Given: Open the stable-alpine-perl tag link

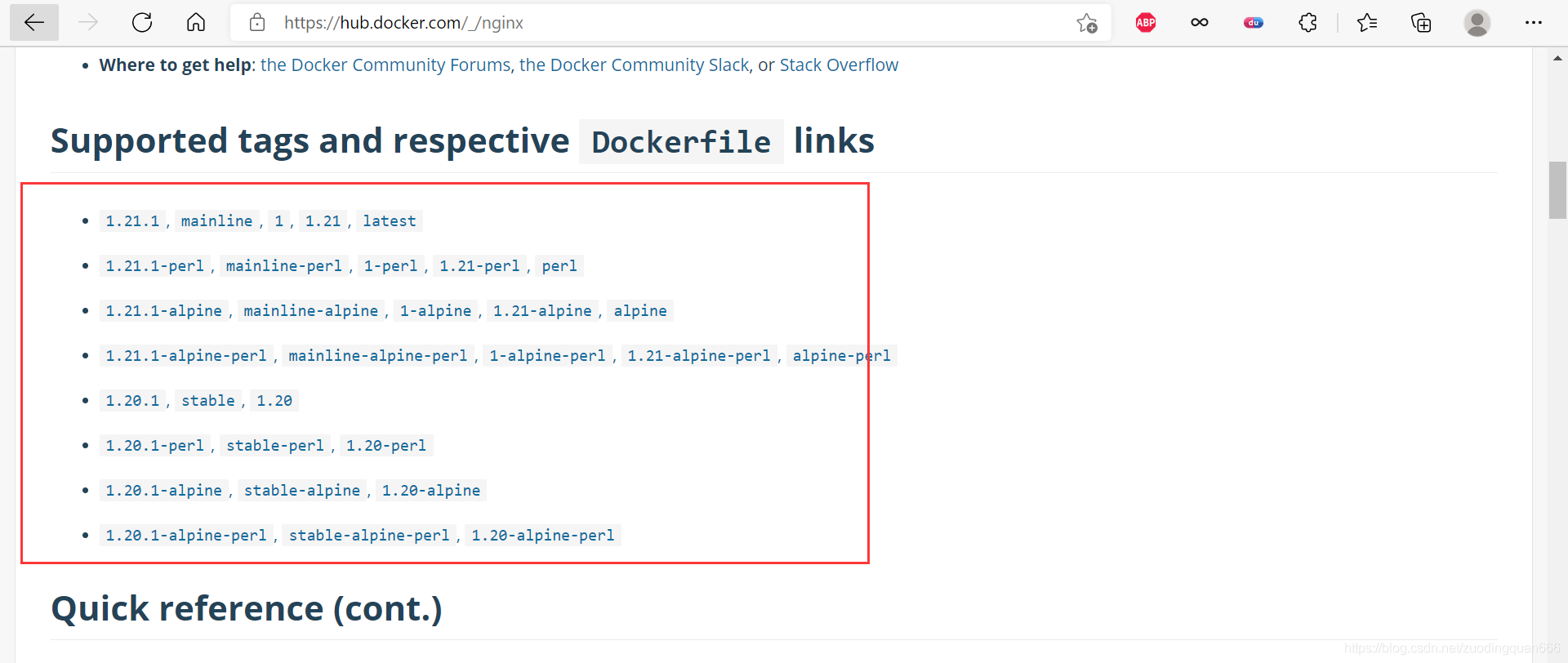Looking at the screenshot, I should (369, 536).
